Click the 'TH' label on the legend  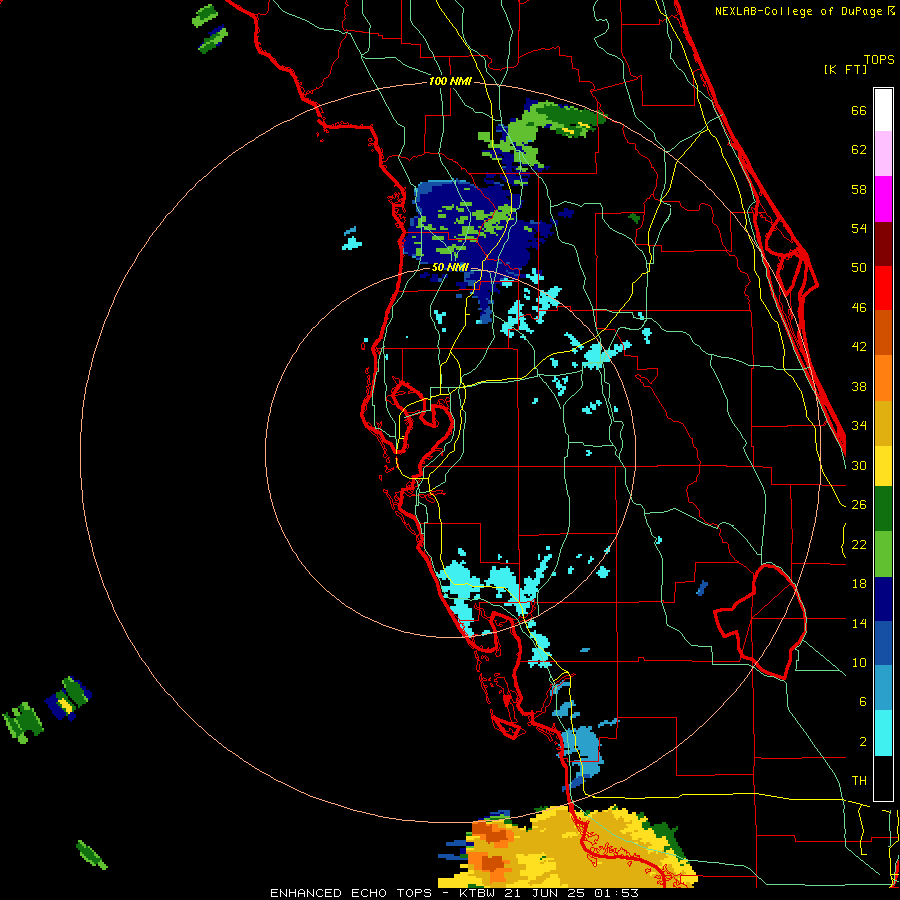pyautogui.click(x=859, y=780)
